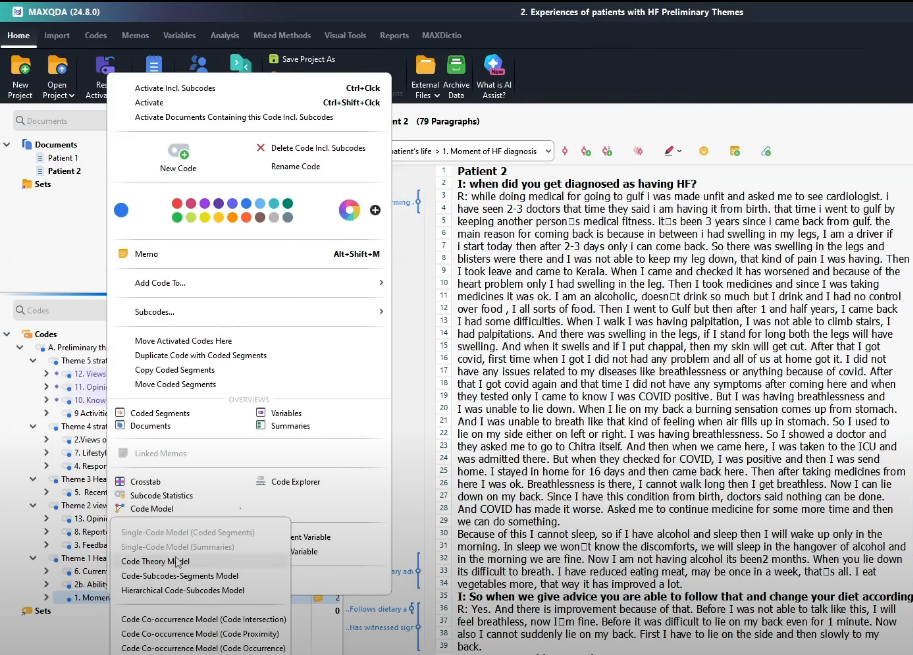Click the emoticode smiley icon

pyautogui.click(x=703, y=151)
